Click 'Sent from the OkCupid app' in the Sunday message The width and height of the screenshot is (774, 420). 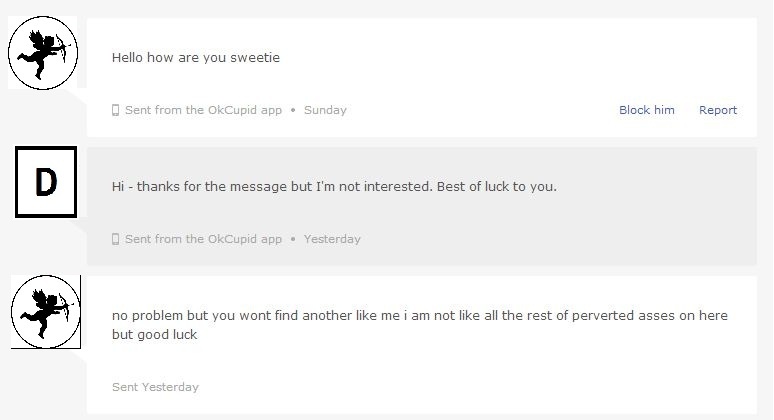203,110
